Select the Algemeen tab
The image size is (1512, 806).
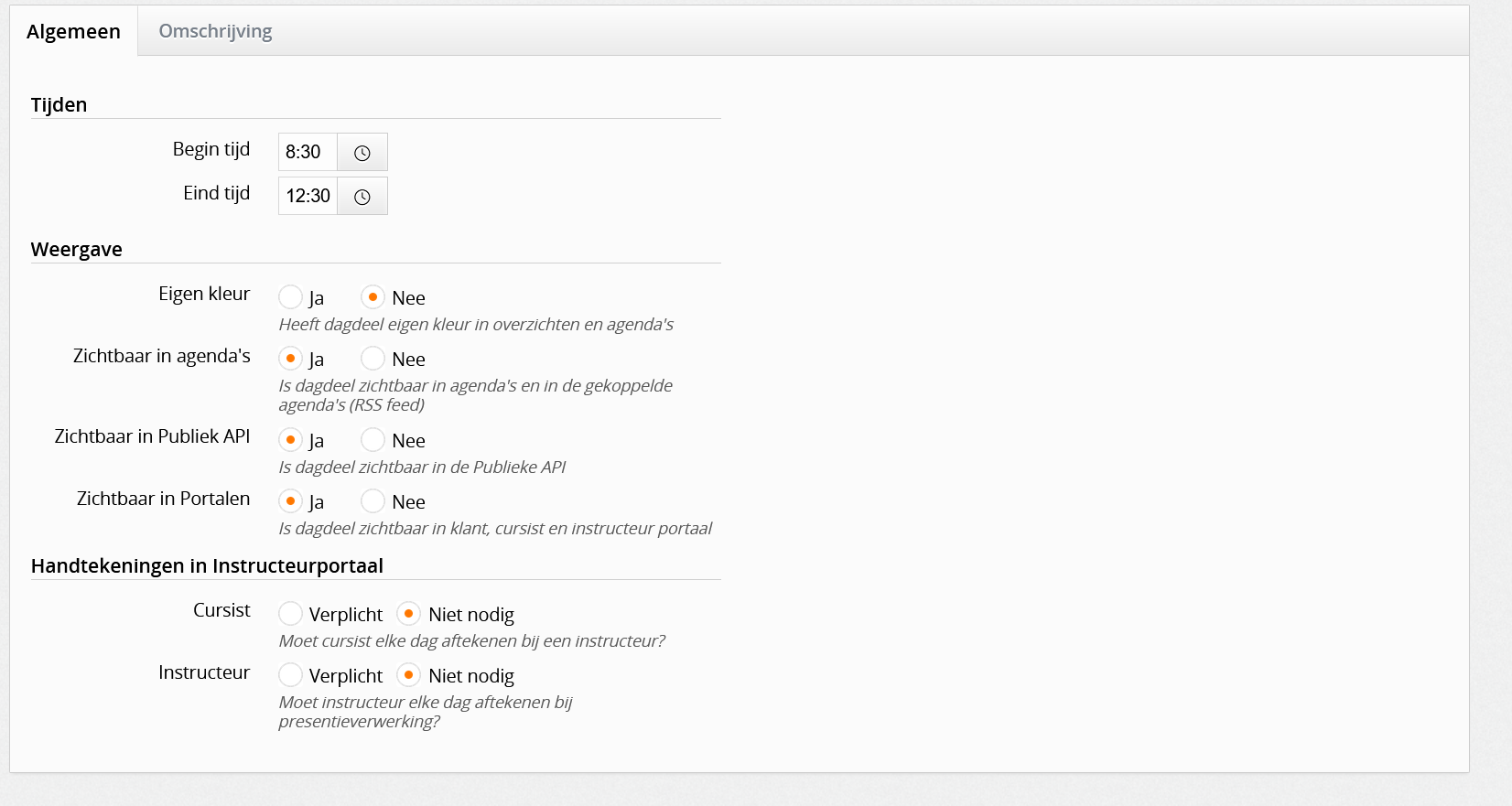(73, 31)
